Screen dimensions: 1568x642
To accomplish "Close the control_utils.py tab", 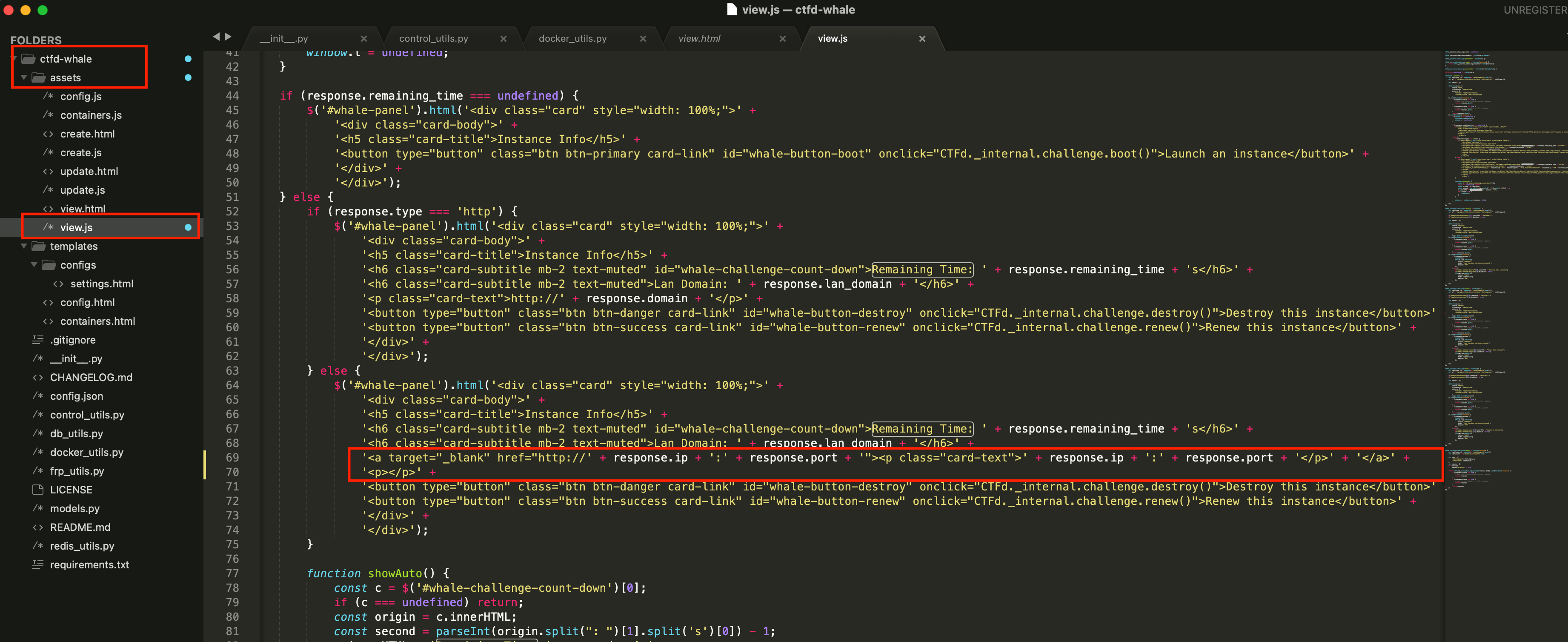I will tap(503, 38).
